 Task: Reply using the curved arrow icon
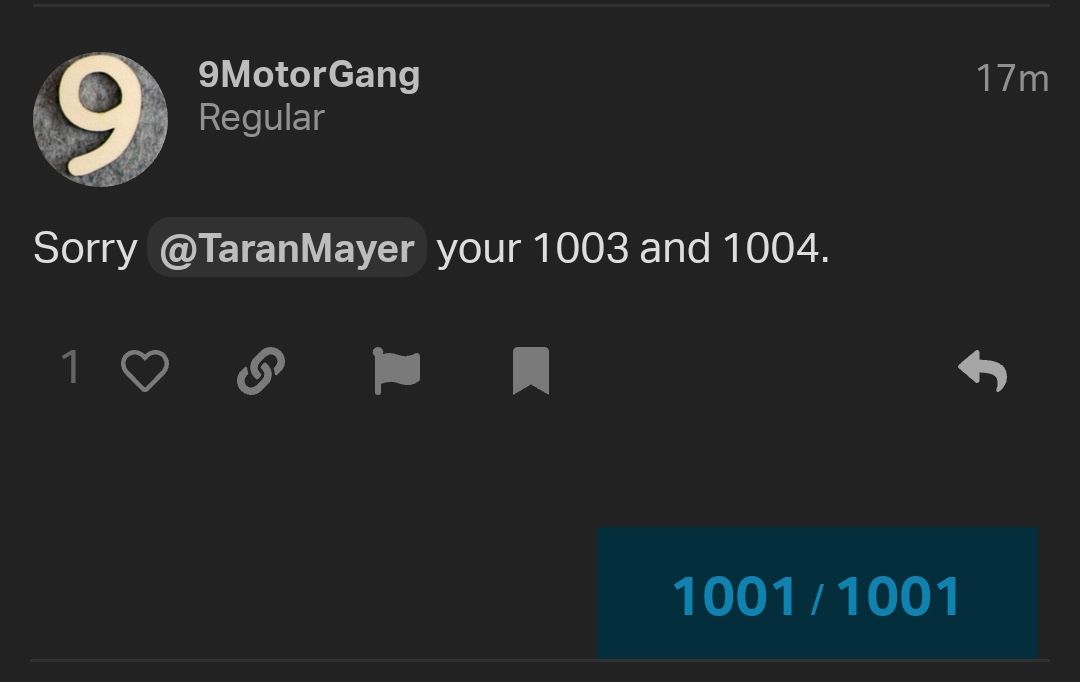983,371
